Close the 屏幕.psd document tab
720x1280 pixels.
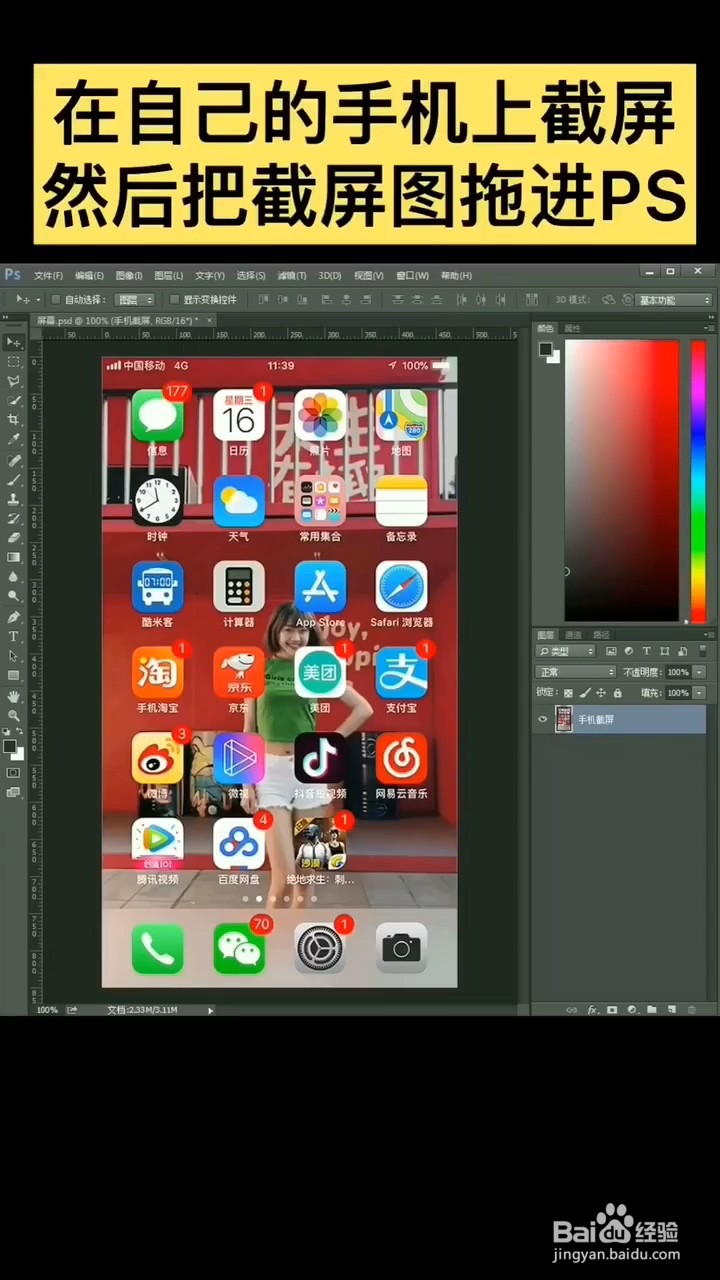pos(210,320)
